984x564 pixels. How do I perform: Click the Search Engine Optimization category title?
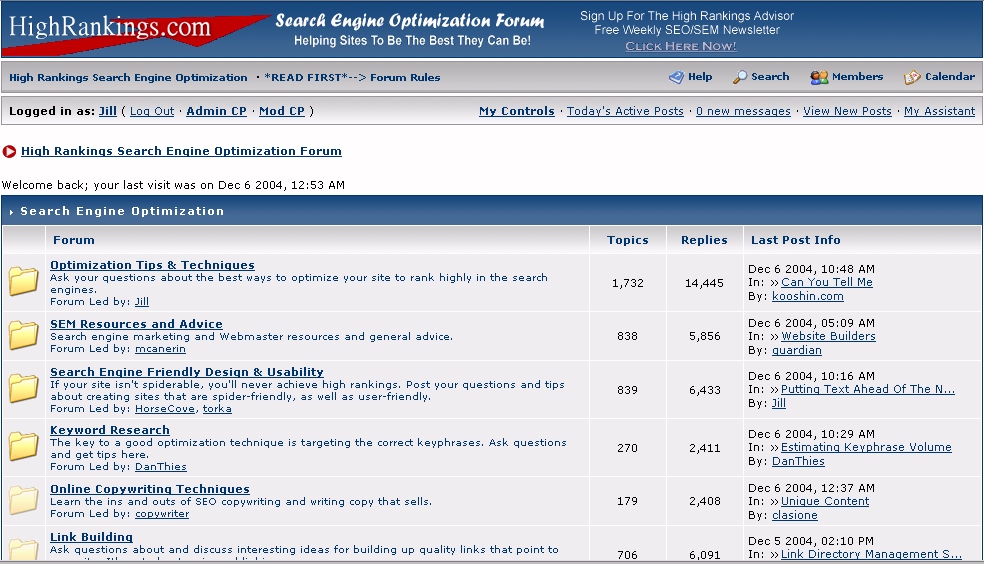coord(122,211)
